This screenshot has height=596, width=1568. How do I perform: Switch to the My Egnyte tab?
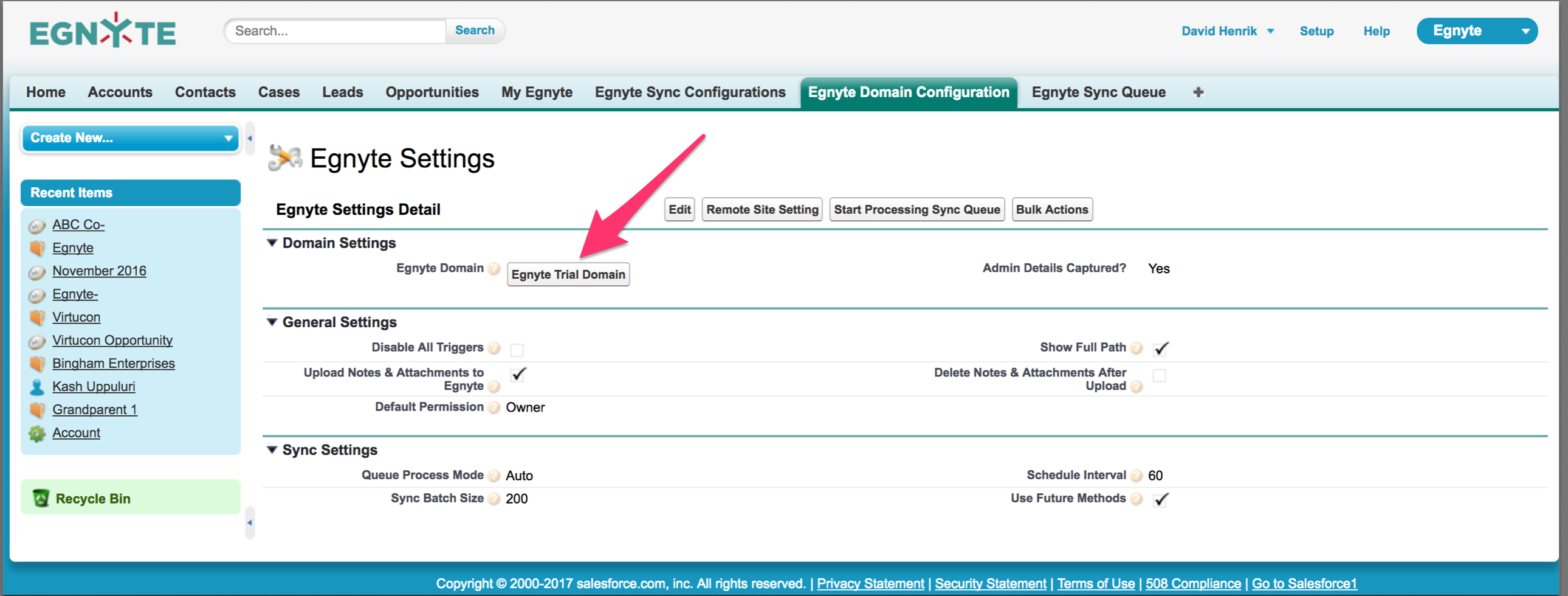click(537, 92)
